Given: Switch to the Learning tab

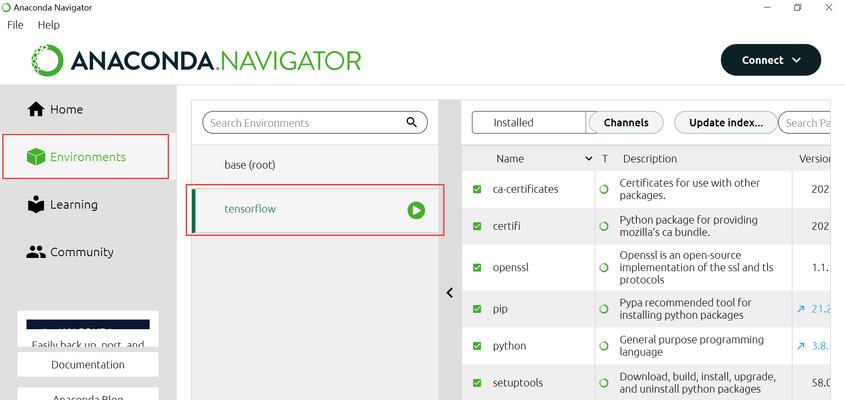Looking at the screenshot, I should point(88,204).
